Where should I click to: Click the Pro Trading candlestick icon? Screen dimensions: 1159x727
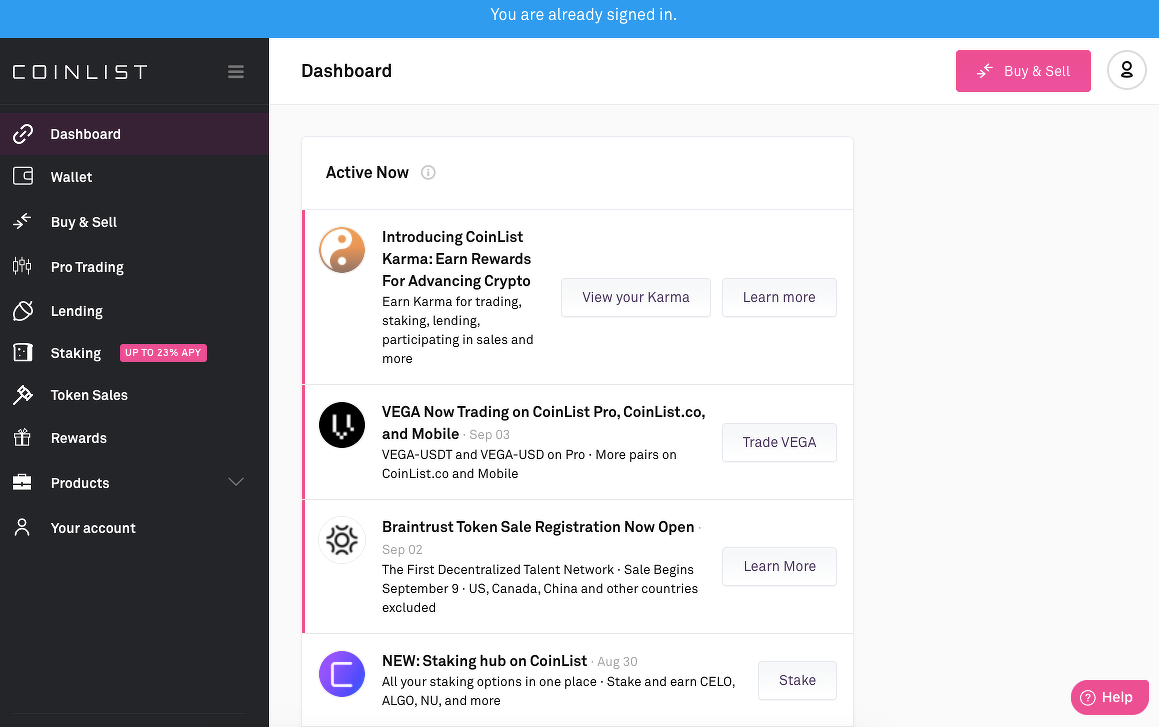(x=22, y=266)
